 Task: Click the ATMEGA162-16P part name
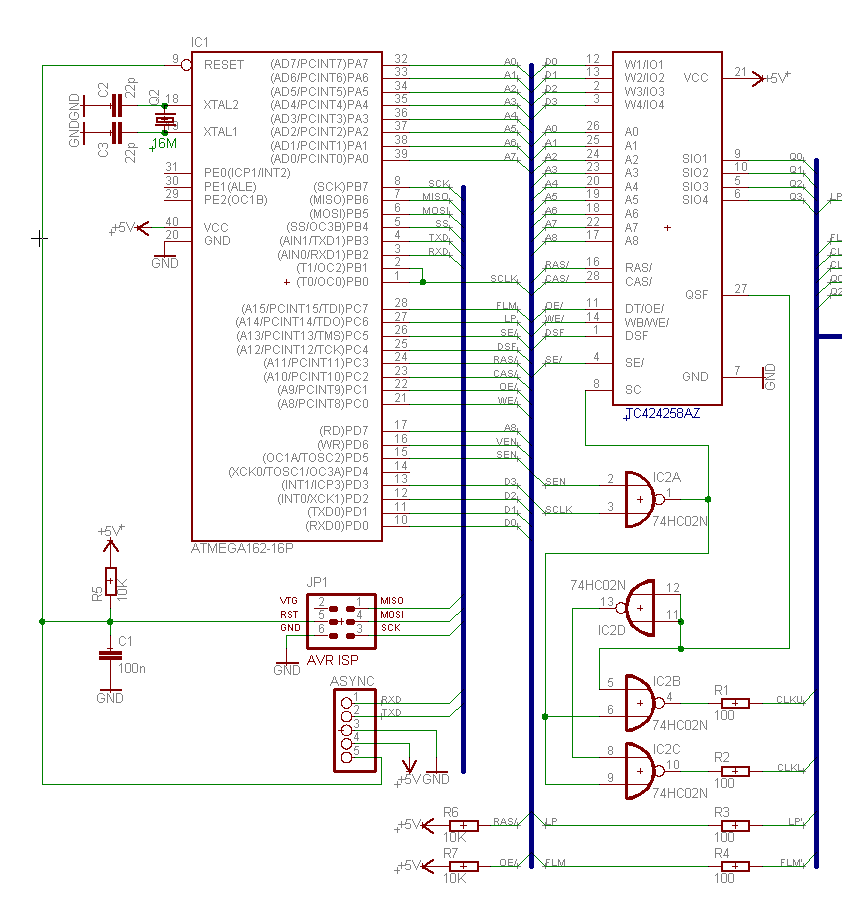tap(242, 548)
